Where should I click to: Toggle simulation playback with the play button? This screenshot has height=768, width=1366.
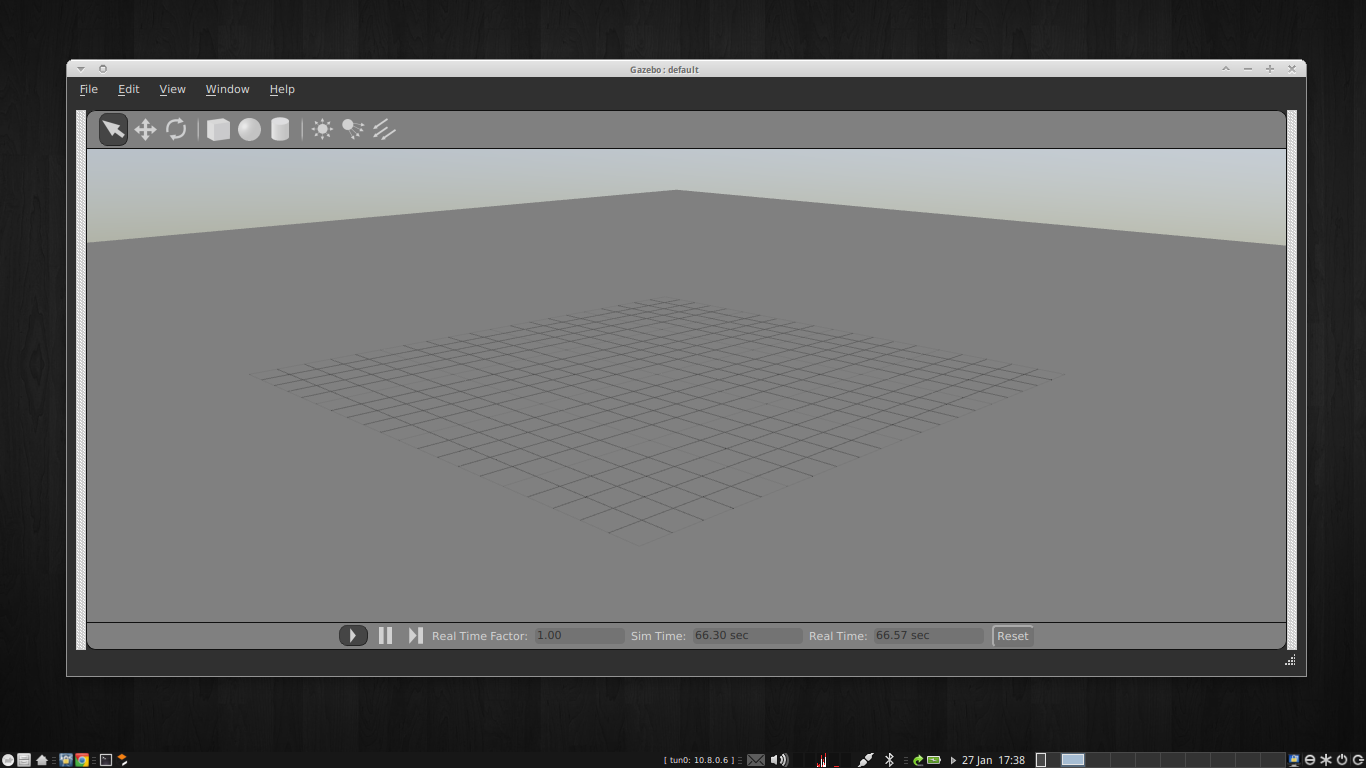(353, 635)
